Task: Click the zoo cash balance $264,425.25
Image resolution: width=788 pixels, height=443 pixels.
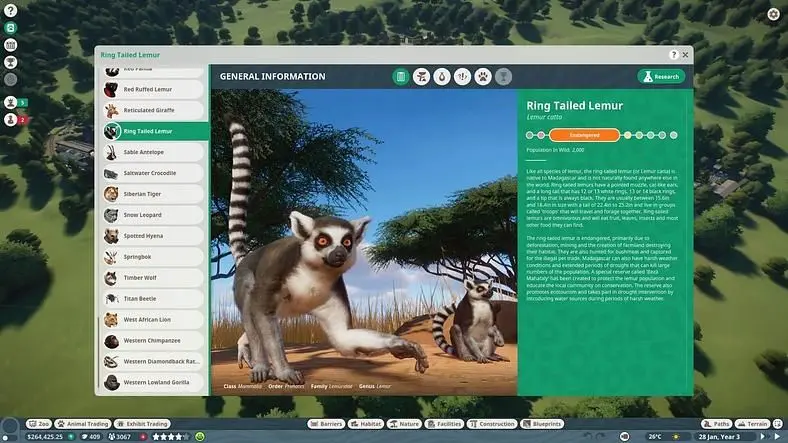Action: (45, 437)
